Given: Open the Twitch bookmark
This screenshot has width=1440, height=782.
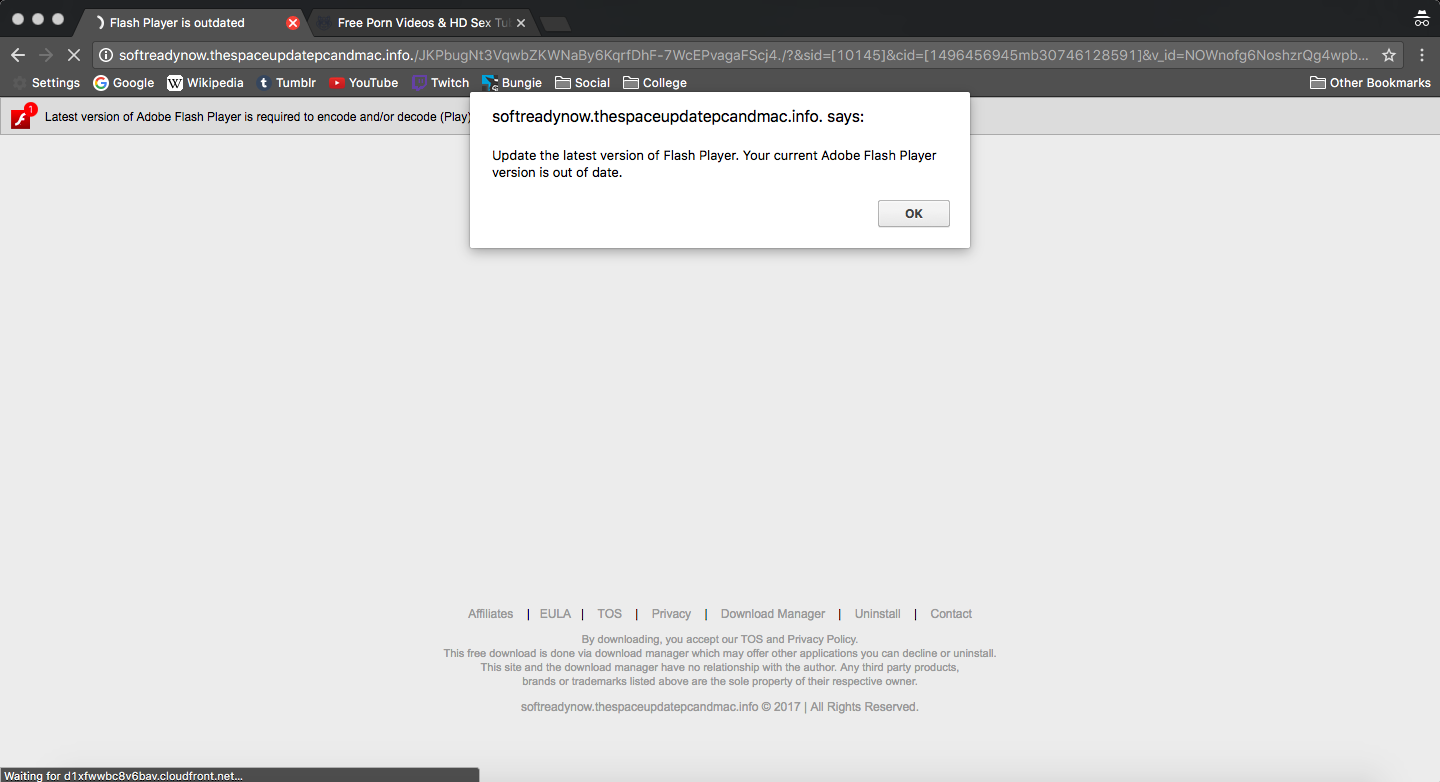Looking at the screenshot, I should click(440, 83).
